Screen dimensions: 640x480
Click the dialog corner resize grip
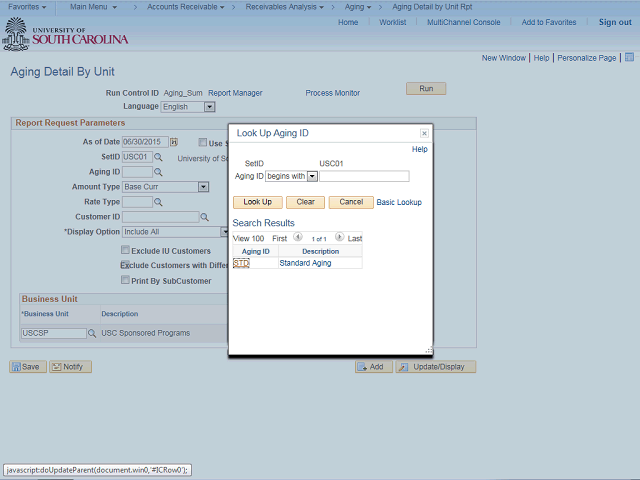pyautogui.click(x=429, y=351)
